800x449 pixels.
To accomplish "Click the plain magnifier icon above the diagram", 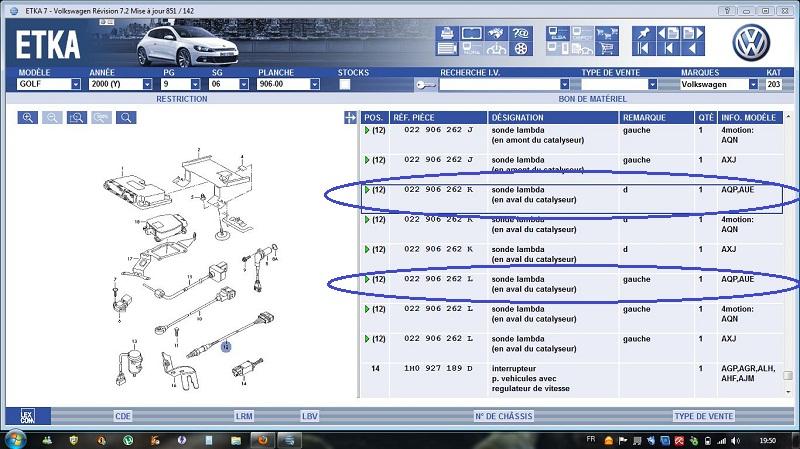I will pos(126,118).
